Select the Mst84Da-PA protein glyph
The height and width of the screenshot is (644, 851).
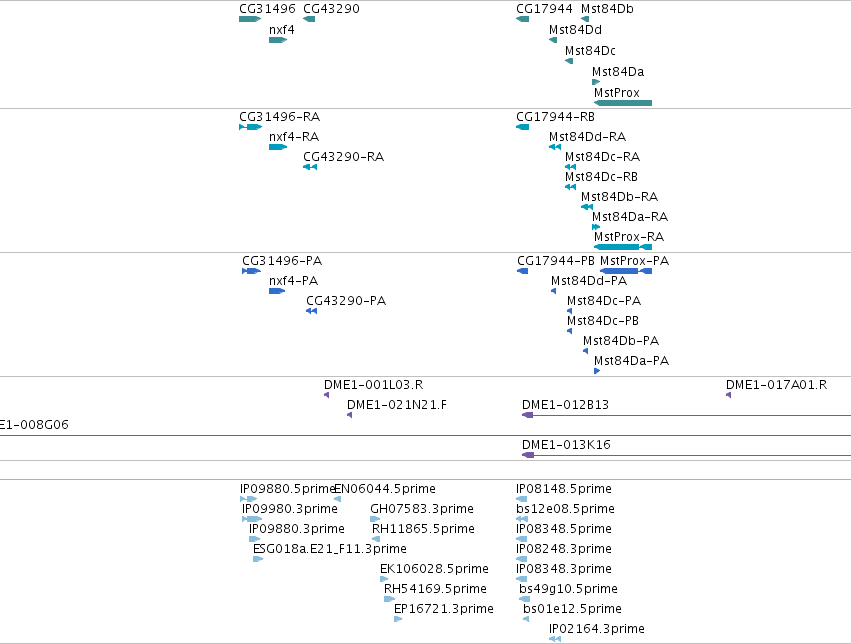tap(597, 371)
